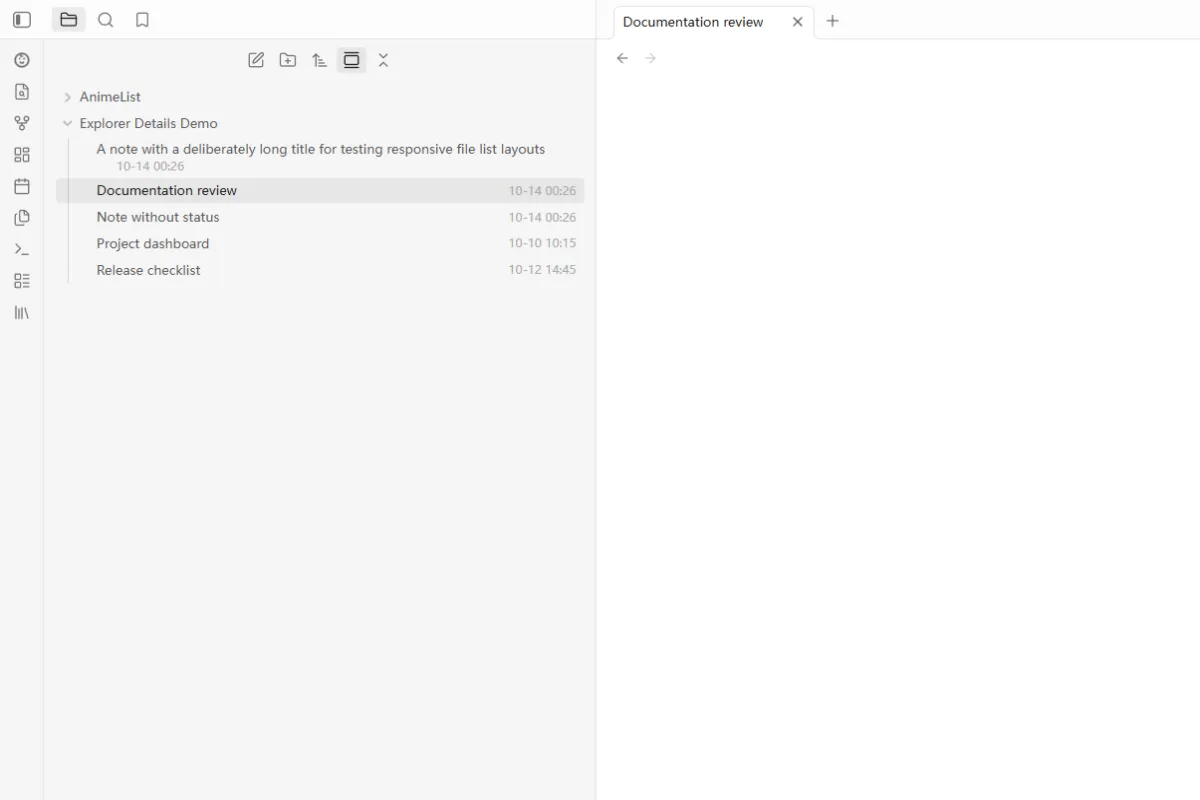This screenshot has width=1200, height=800.
Task: Open the search magnifier tab
Action: click(106, 20)
